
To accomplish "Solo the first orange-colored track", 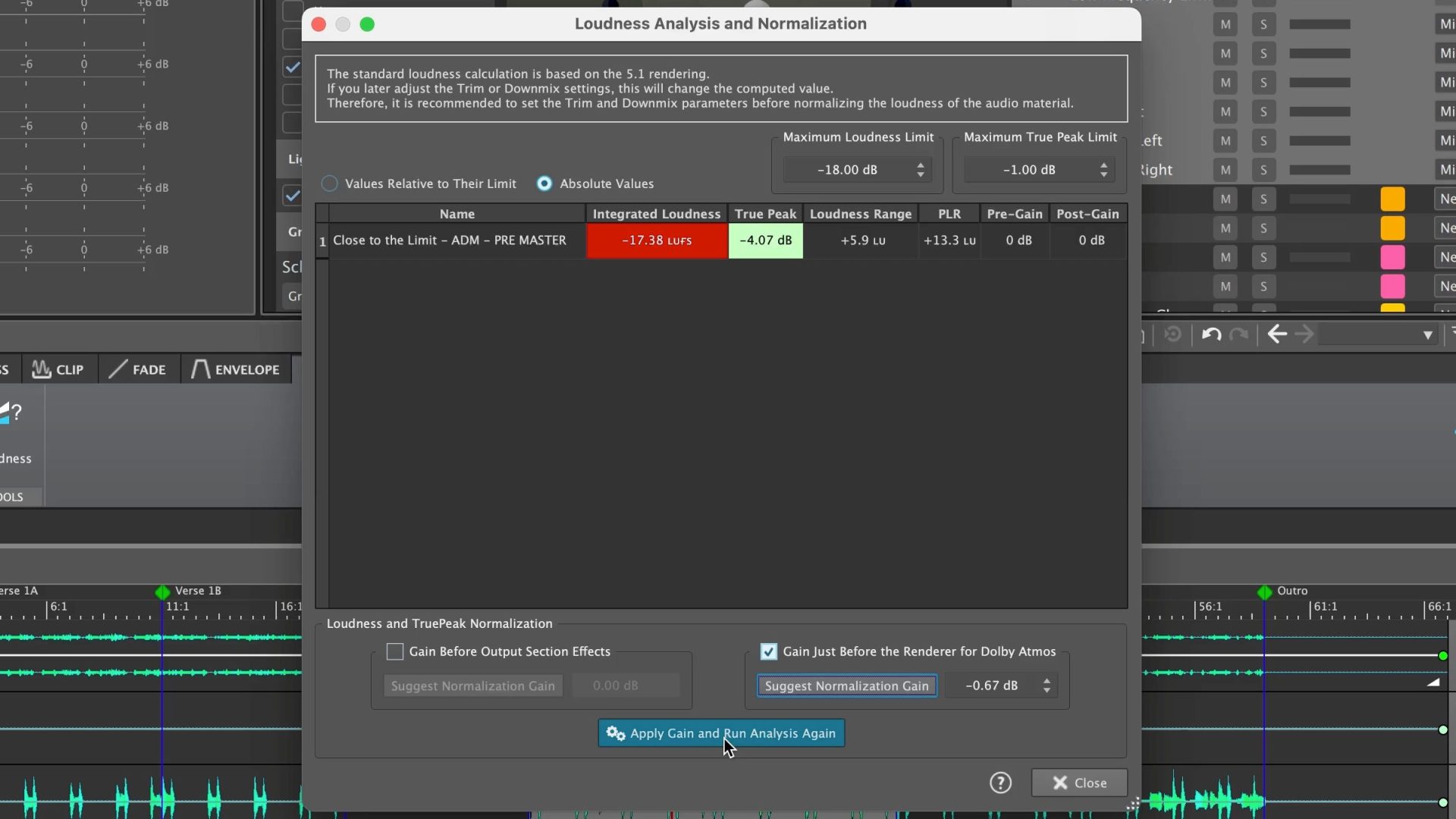I will pos(1263,199).
